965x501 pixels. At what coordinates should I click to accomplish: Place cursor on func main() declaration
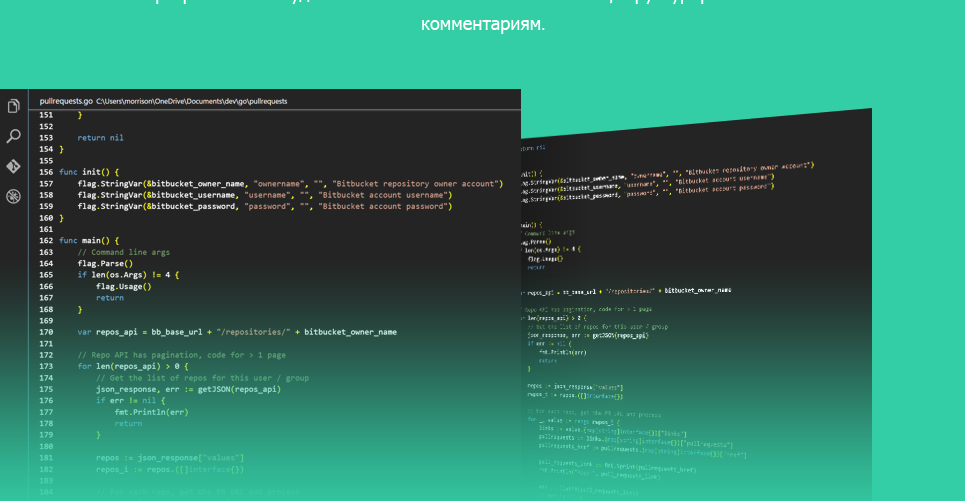[89, 241]
